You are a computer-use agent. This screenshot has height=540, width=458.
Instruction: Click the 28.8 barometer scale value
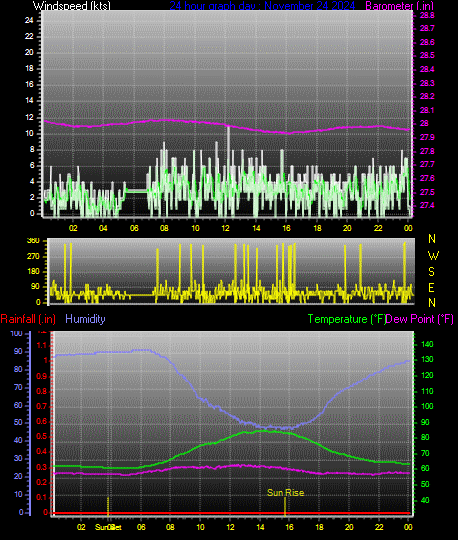pos(427,15)
